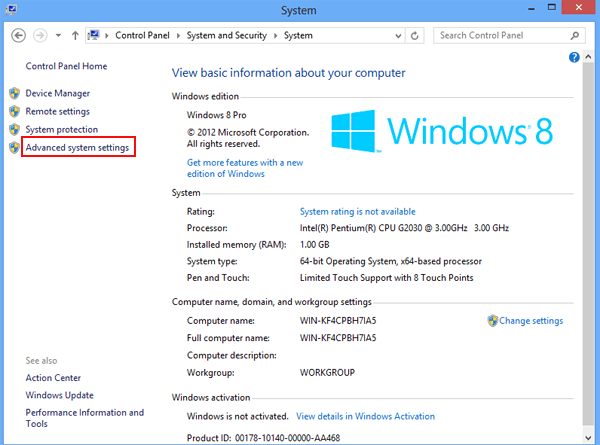The height and width of the screenshot is (445, 600).
Task: Open Device Manager
Action: [58, 93]
